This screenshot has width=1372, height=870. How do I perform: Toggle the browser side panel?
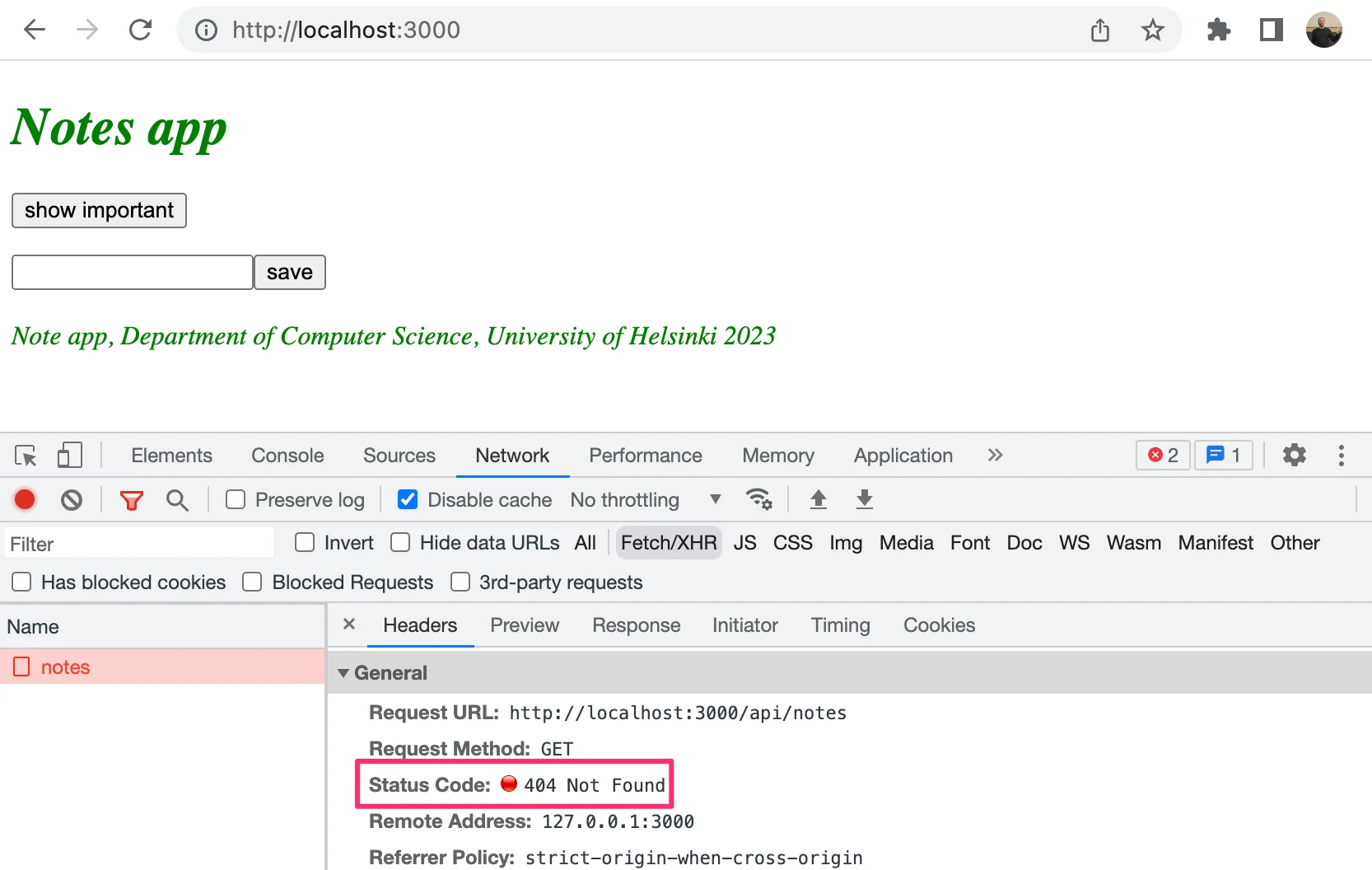pyautogui.click(x=1272, y=30)
